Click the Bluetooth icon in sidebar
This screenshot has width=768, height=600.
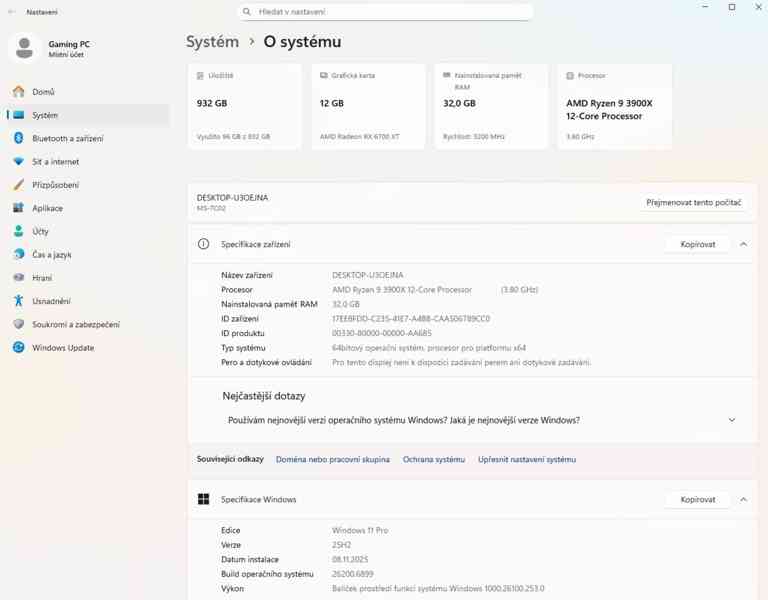point(19,138)
